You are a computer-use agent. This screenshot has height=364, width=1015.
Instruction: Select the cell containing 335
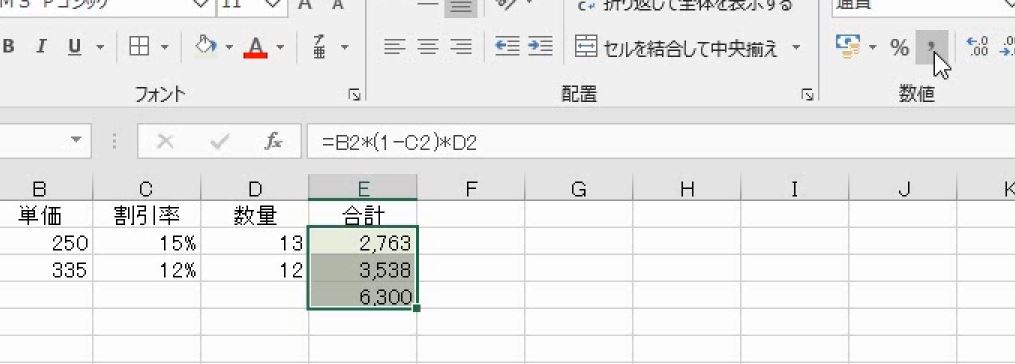(46, 268)
